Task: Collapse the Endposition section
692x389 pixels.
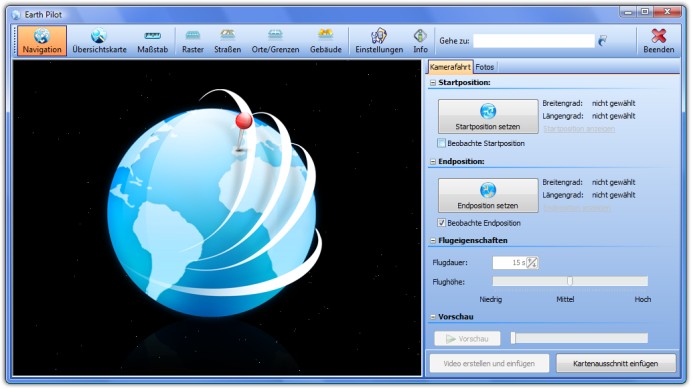Action: pyautogui.click(x=433, y=162)
